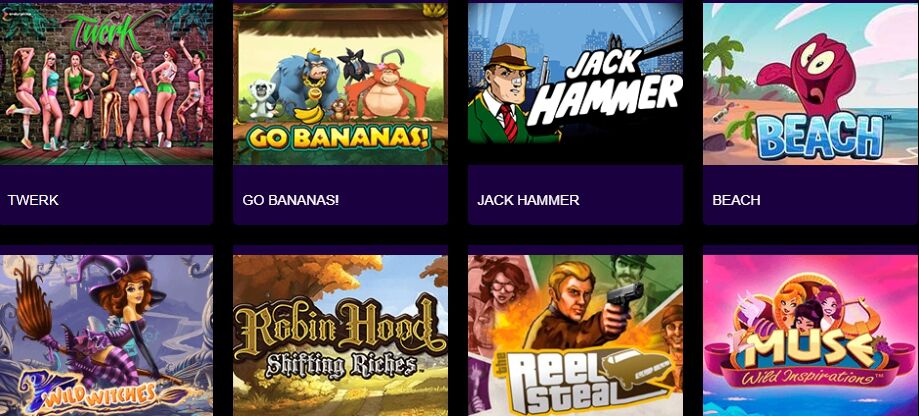This screenshot has height=416, width=919.
Task: Click the green Twerk graffiti logo
Action: (x=108, y=29)
